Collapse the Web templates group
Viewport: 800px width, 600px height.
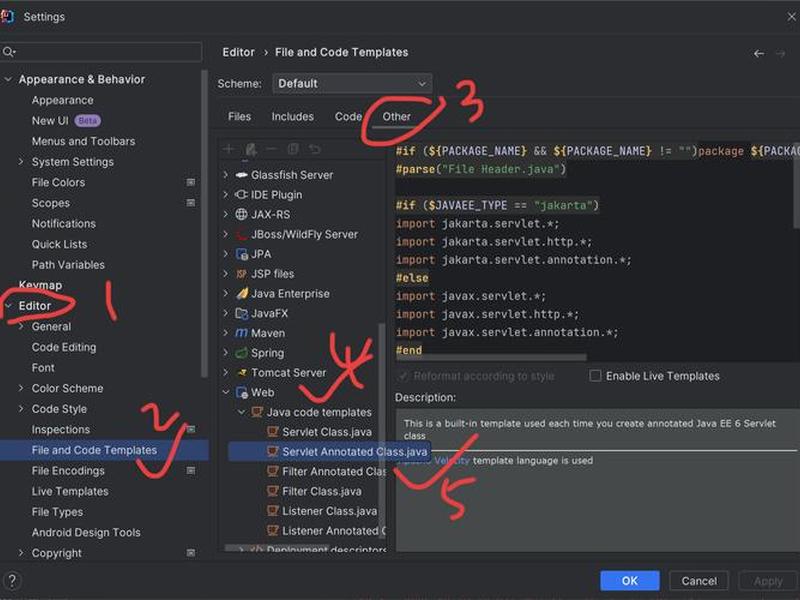pyautogui.click(x=226, y=392)
